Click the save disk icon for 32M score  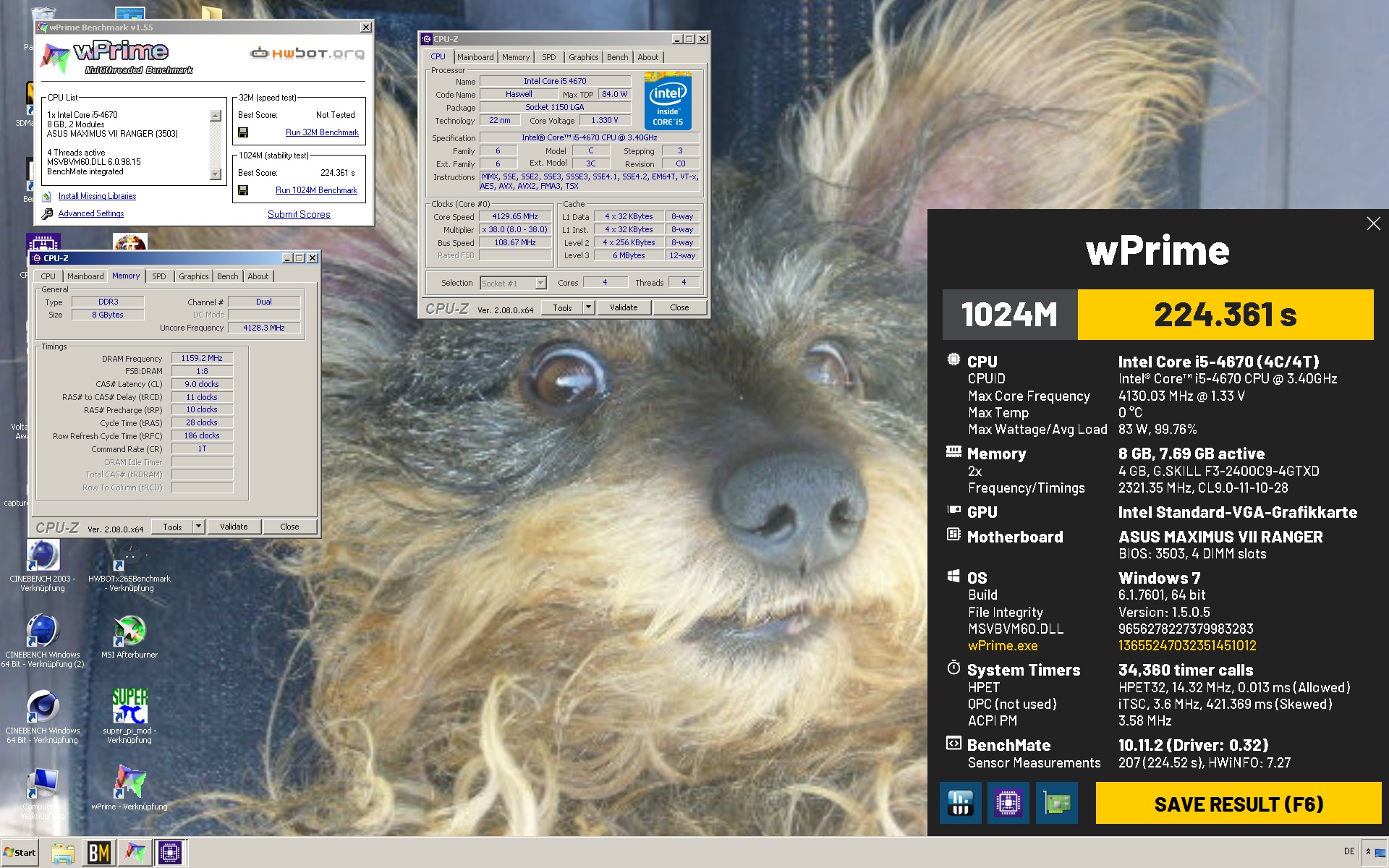[x=243, y=132]
